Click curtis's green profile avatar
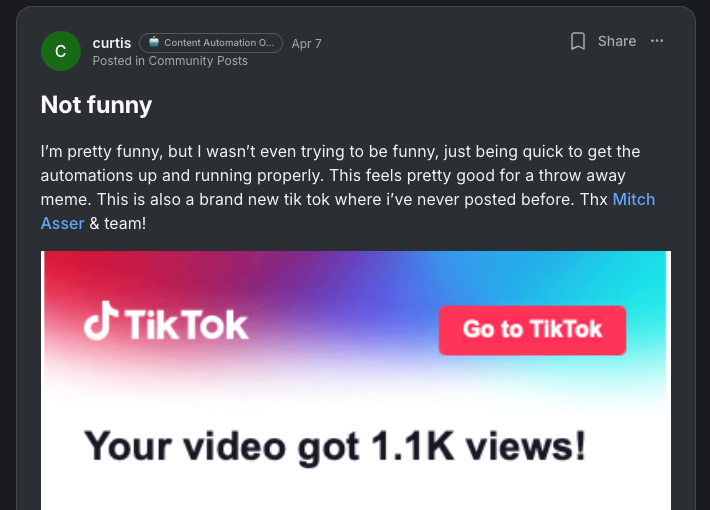 [x=61, y=51]
